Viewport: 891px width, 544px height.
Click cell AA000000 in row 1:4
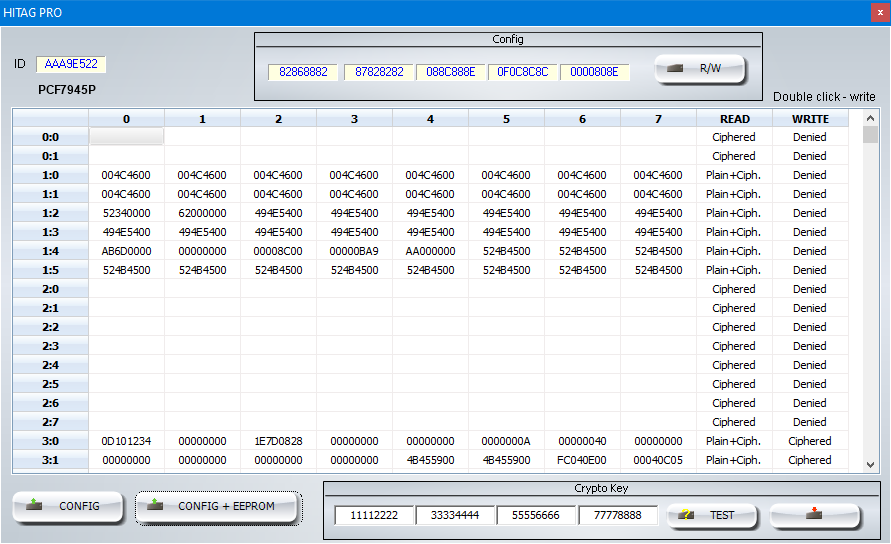click(430, 251)
